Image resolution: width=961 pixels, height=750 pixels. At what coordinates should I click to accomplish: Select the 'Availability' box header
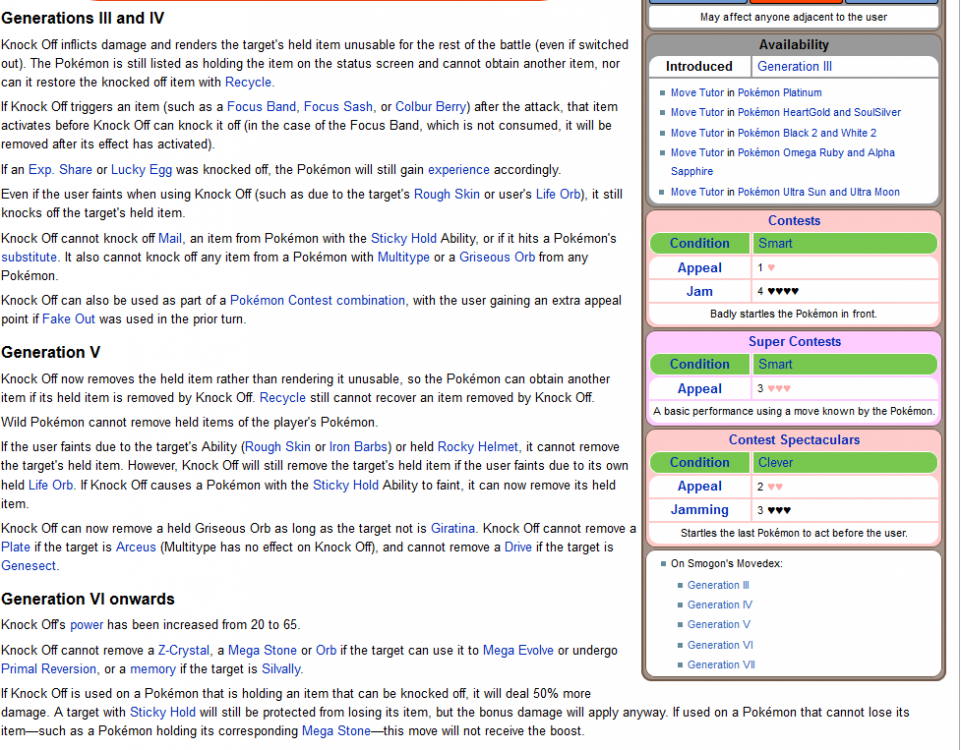click(x=794, y=45)
